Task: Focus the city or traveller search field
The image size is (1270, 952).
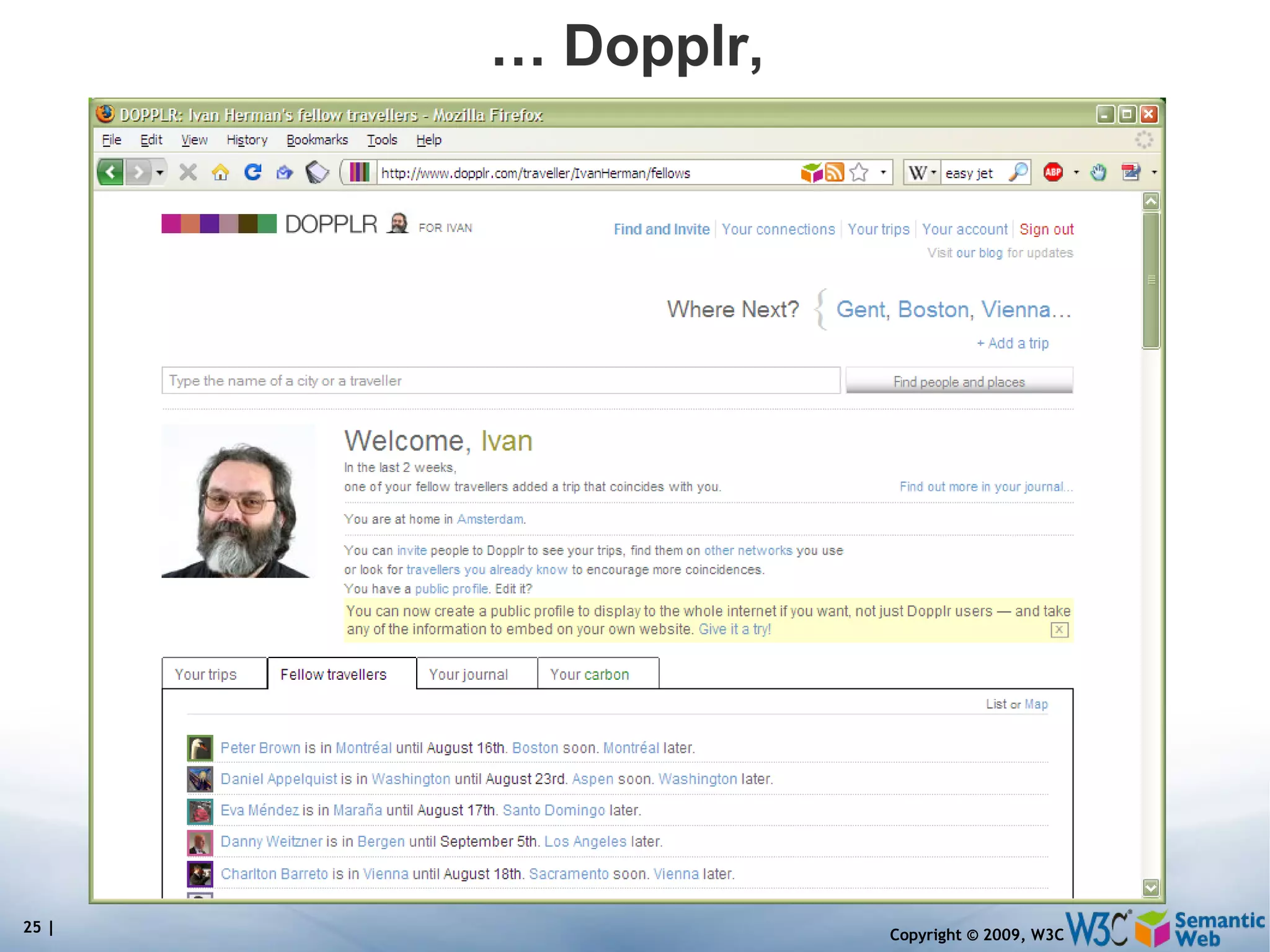Action: pyautogui.click(x=501, y=380)
